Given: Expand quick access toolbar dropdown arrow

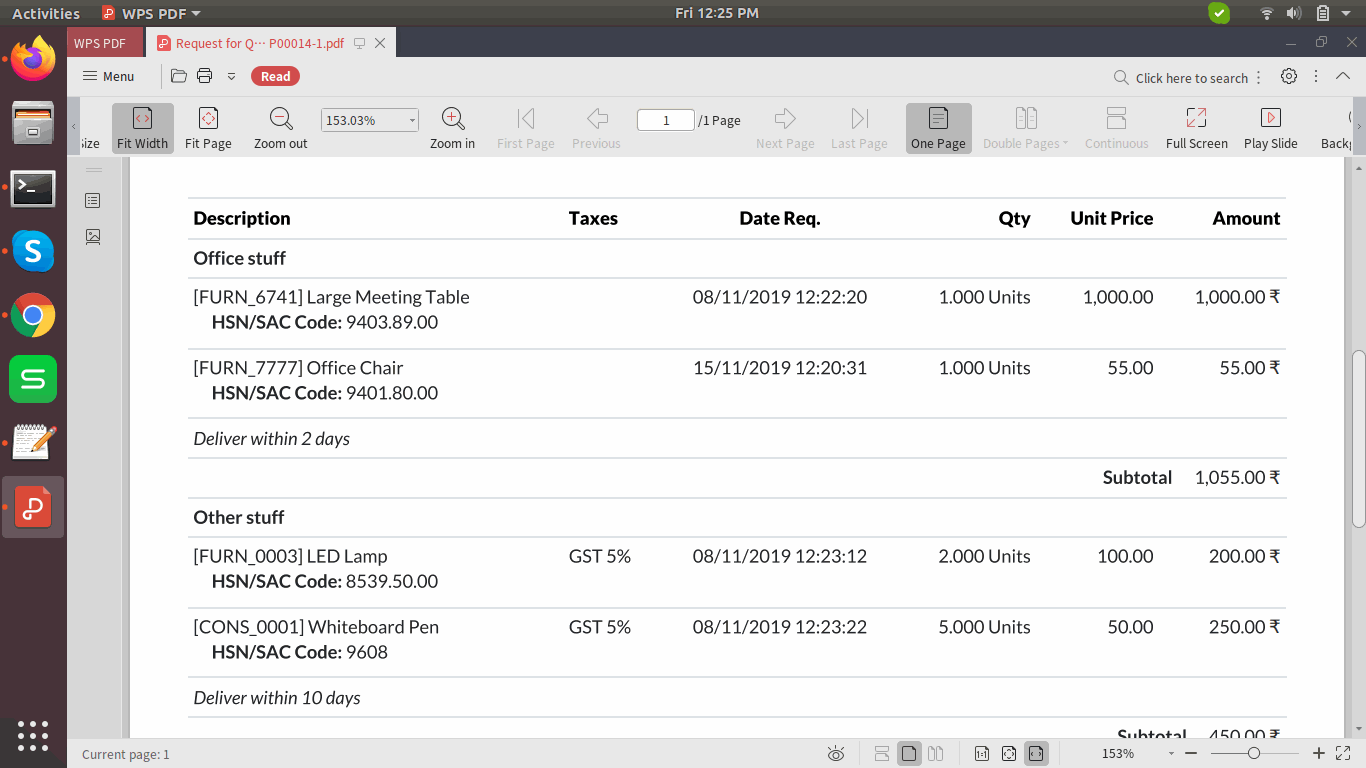Looking at the screenshot, I should click(231, 76).
